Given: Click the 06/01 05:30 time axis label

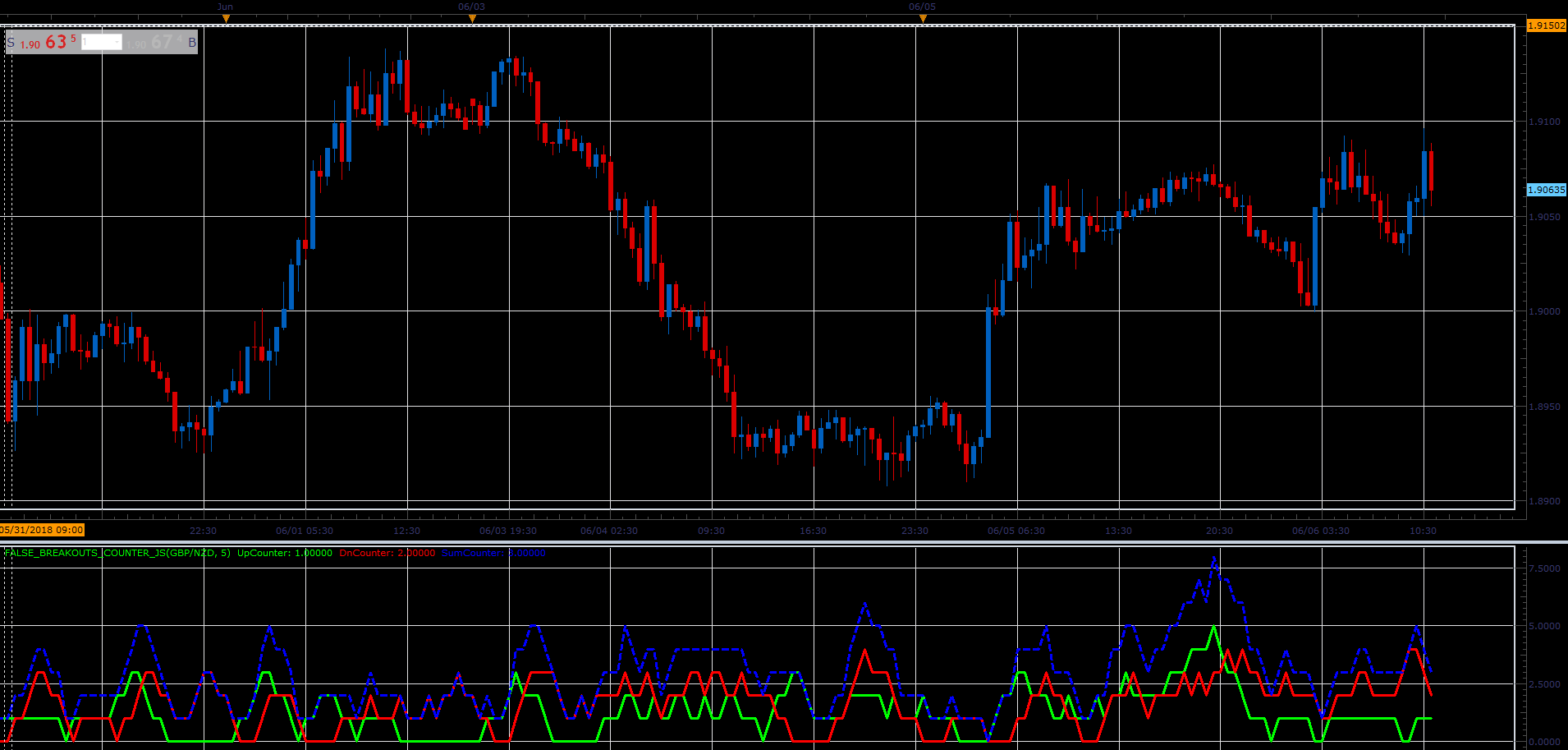Looking at the screenshot, I should click(305, 531).
